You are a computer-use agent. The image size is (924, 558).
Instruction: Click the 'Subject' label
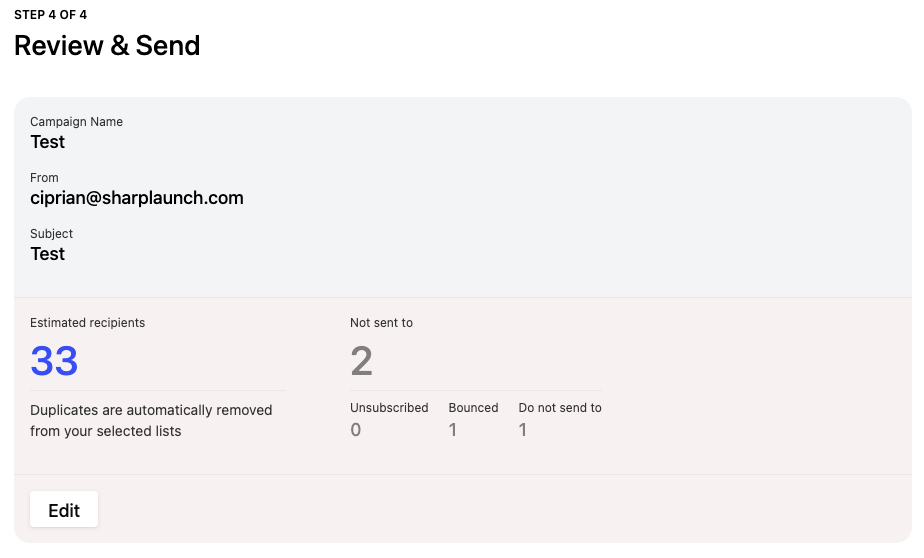51,234
